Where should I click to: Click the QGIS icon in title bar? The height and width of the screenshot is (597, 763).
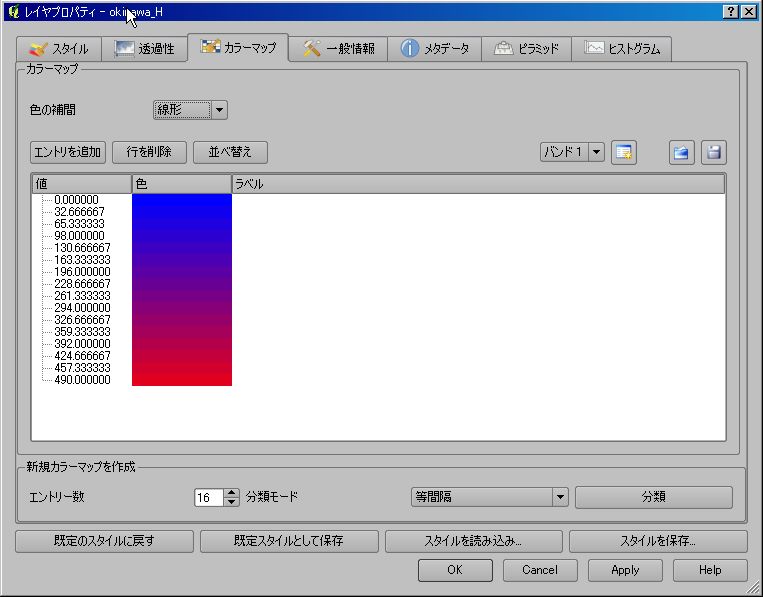14,12
